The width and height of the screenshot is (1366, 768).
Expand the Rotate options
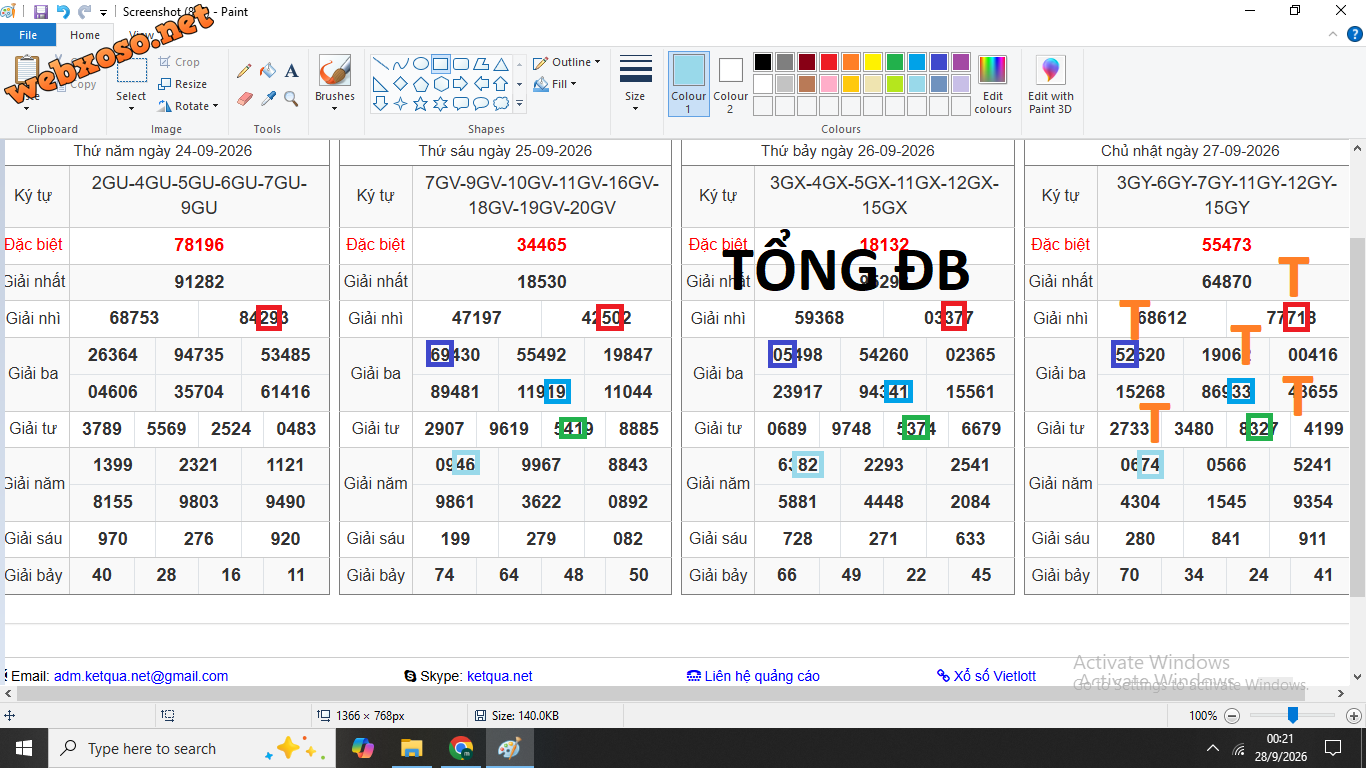(187, 106)
